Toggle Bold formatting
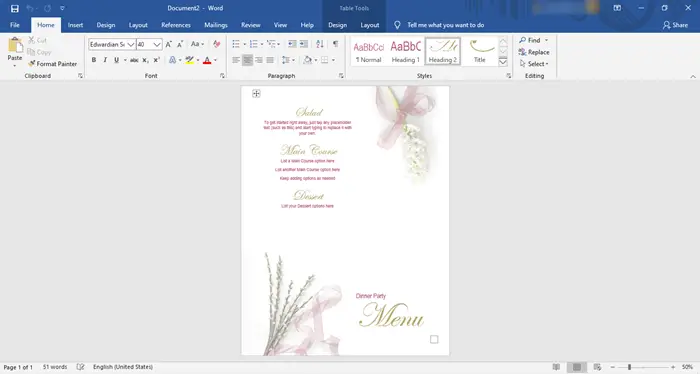The height and width of the screenshot is (374, 700). [94, 60]
